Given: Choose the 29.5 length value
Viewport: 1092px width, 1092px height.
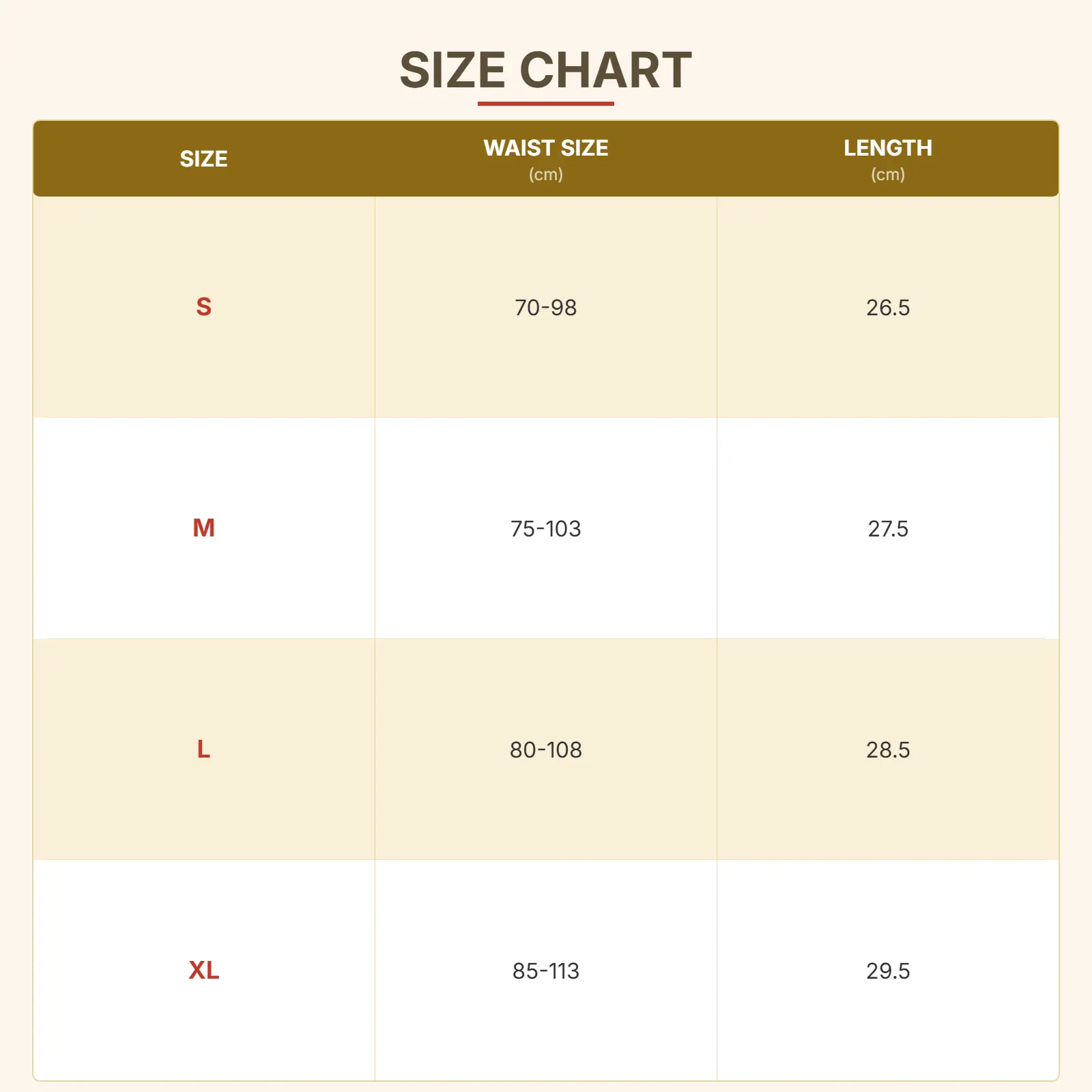Looking at the screenshot, I should pyautogui.click(x=887, y=971).
